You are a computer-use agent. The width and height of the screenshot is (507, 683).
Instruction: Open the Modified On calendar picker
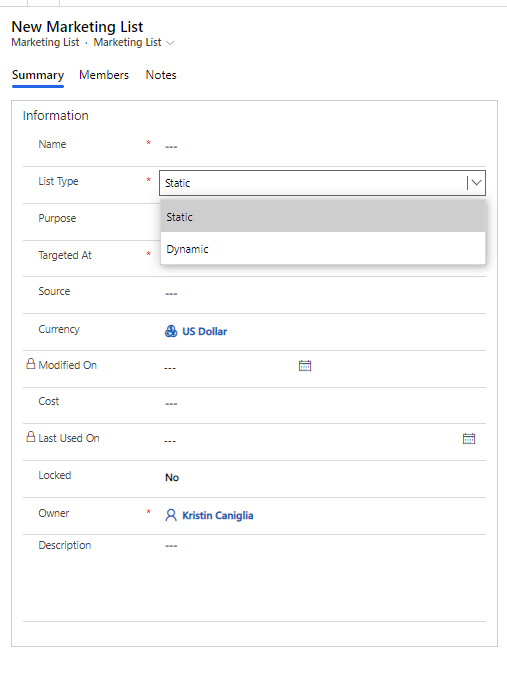(x=305, y=366)
